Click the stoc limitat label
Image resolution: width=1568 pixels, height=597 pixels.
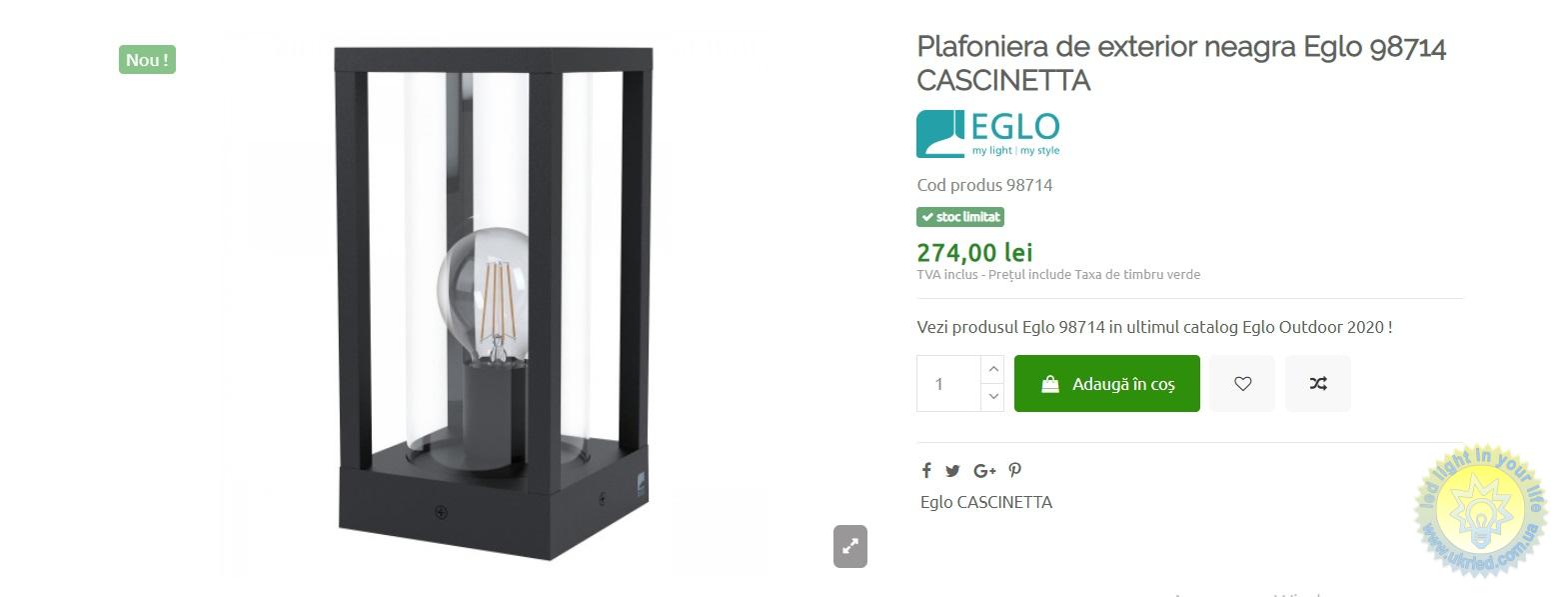click(960, 217)
